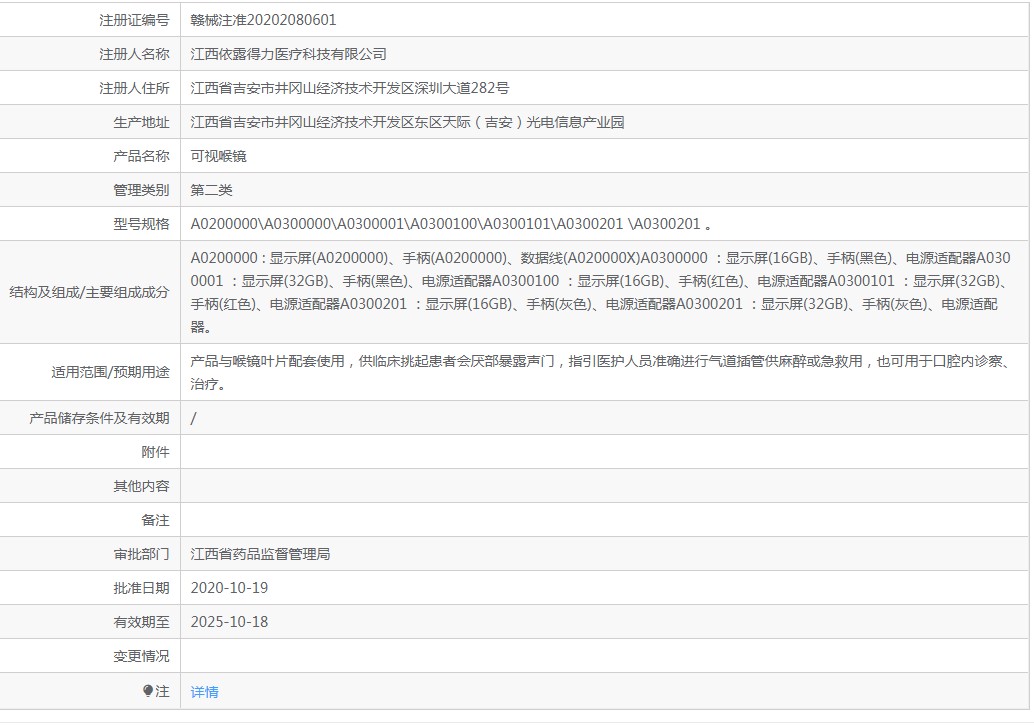
Task: Click the 型号规格 label
Action: coord(141,224)
